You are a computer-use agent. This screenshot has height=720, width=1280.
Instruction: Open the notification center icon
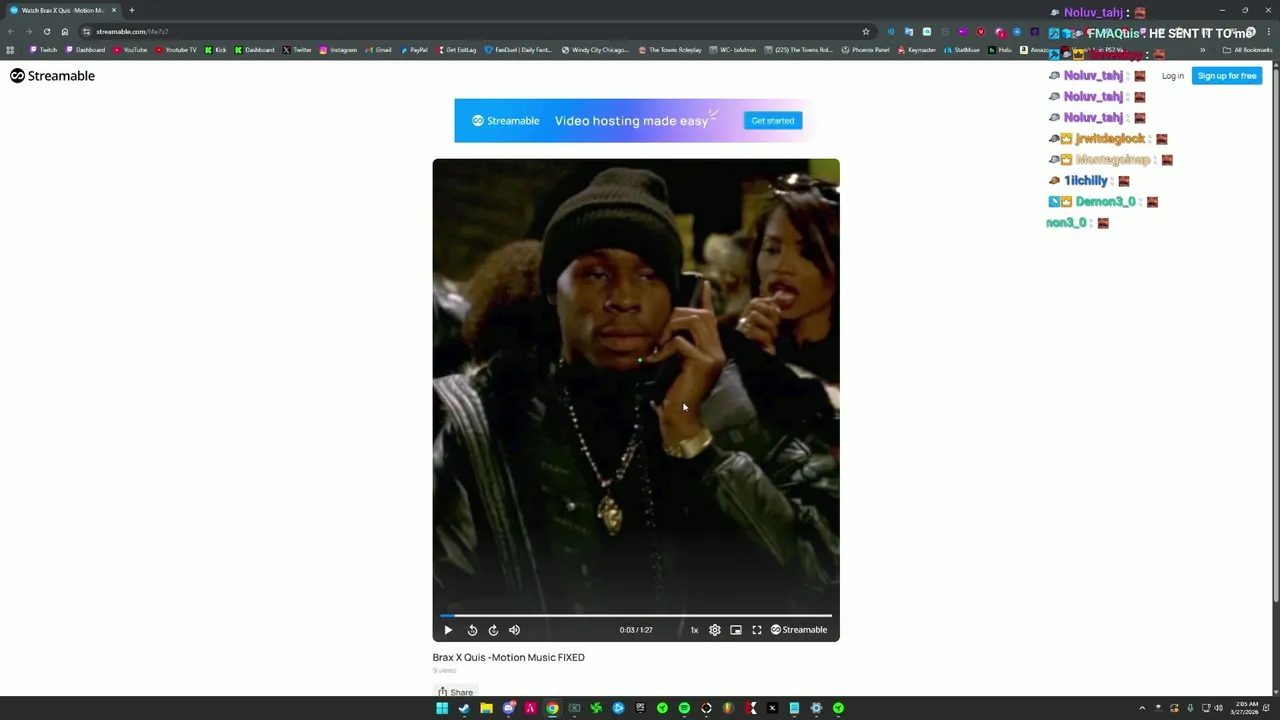[1268, 708]
